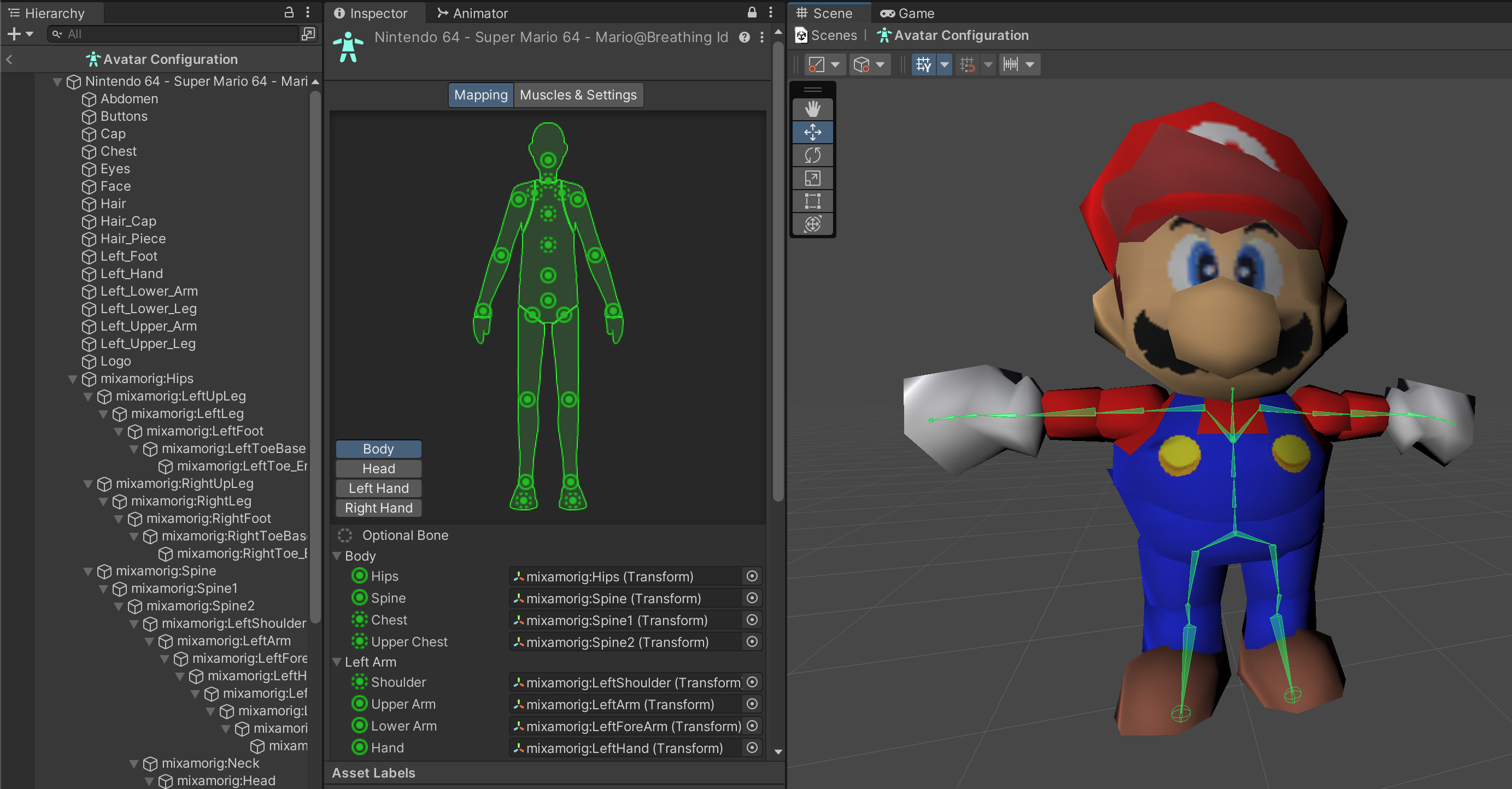The width and height of the screenshot is (1512, 789).
Task: Click the Hips object picker icon
Action: [x=751, y=576]
